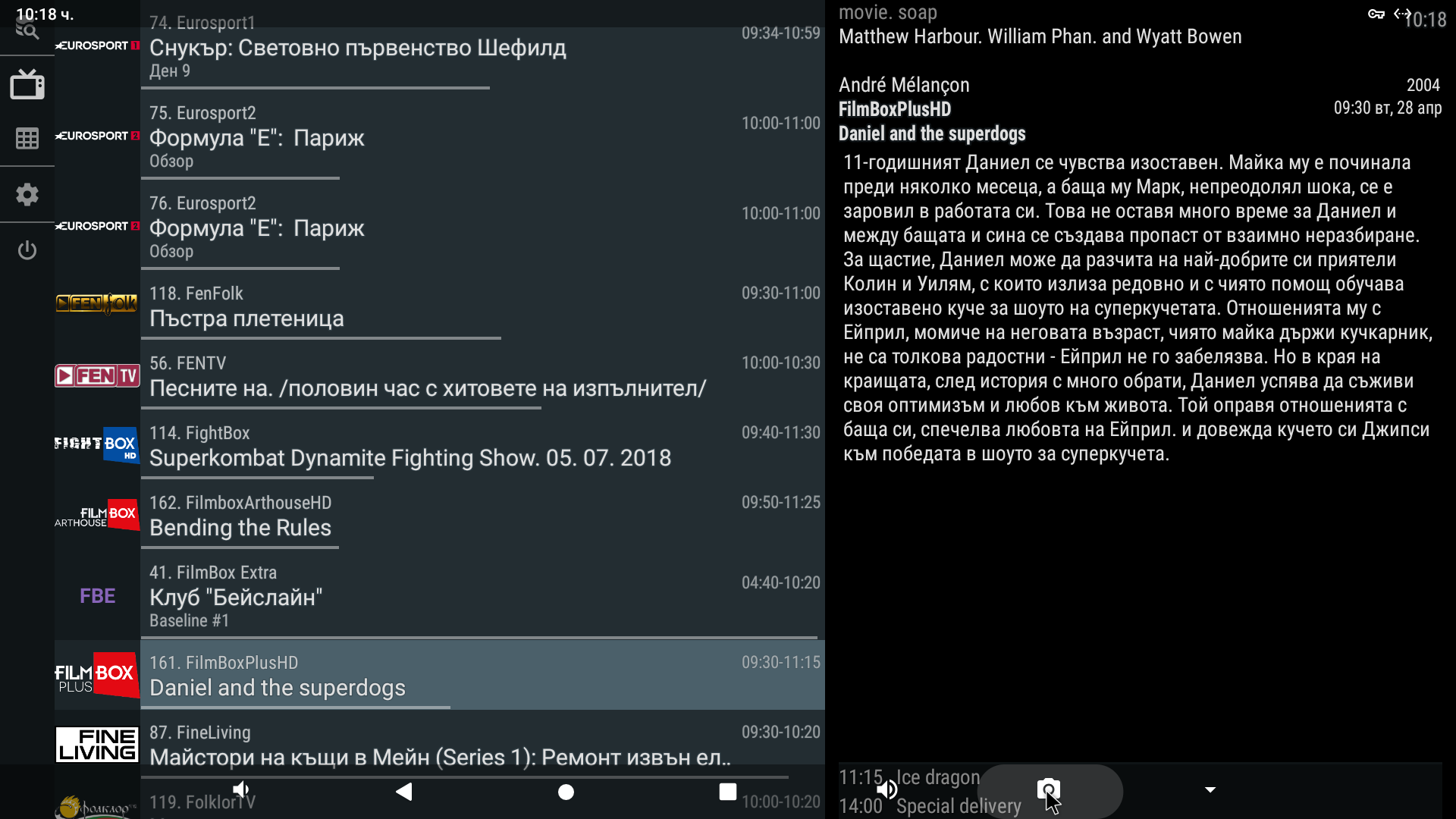Click the Eurosport logo for channel 76

tap(97, 226)
